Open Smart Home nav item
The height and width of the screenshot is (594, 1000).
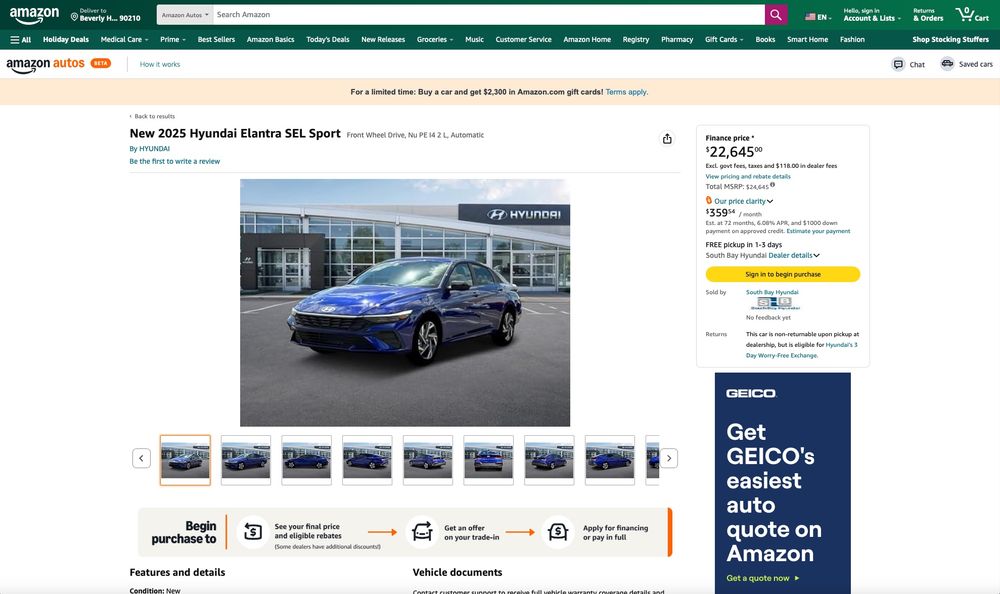pyautogui.click(x=807, y=40)
